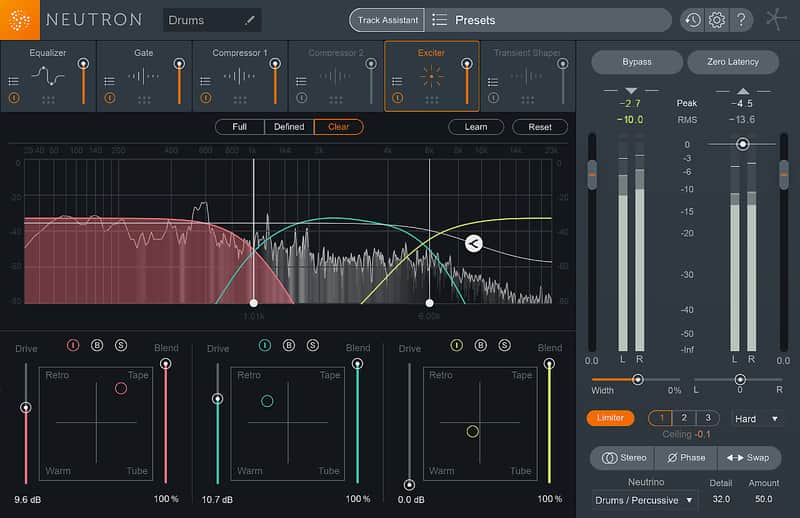This screenshot has width=800, height=518.
Task: Toggle power on yellow high band
Action: 457,346
